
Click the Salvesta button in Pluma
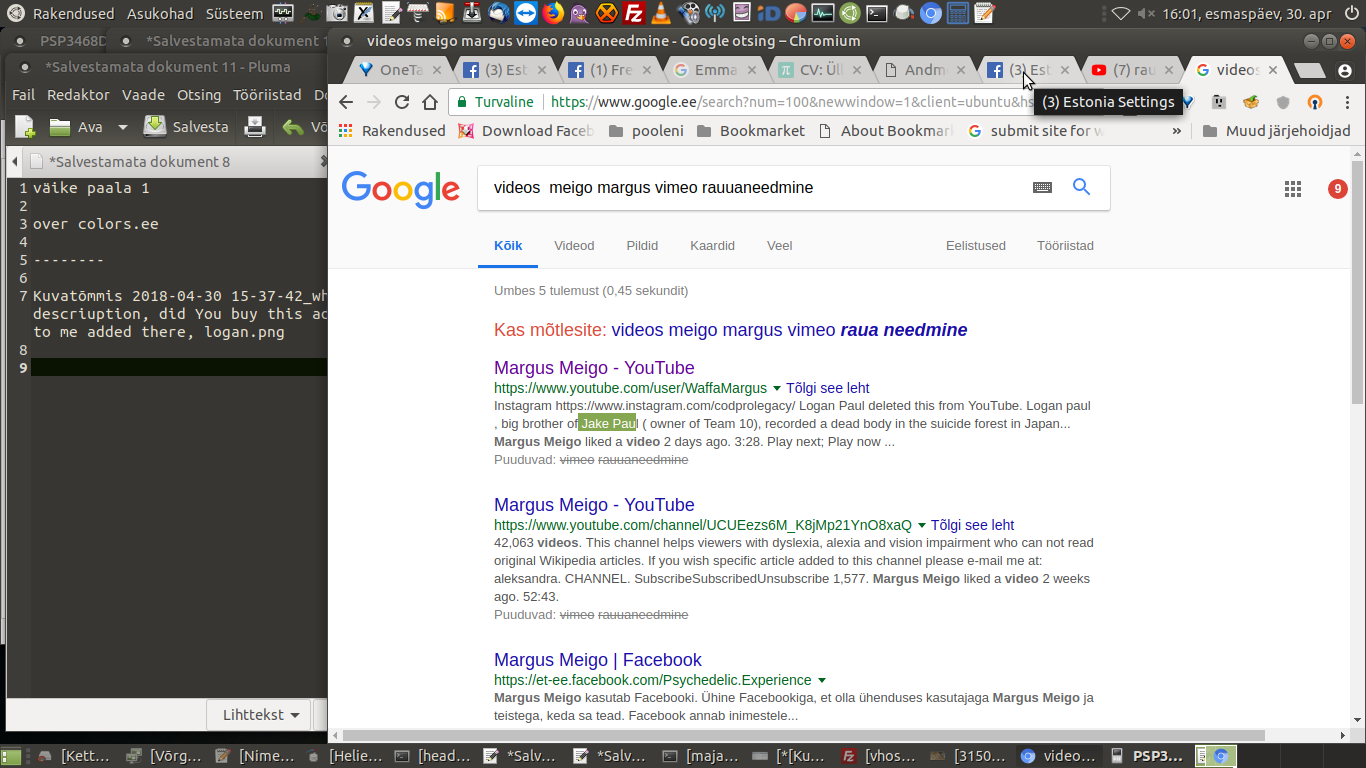(x=186, y=127)
